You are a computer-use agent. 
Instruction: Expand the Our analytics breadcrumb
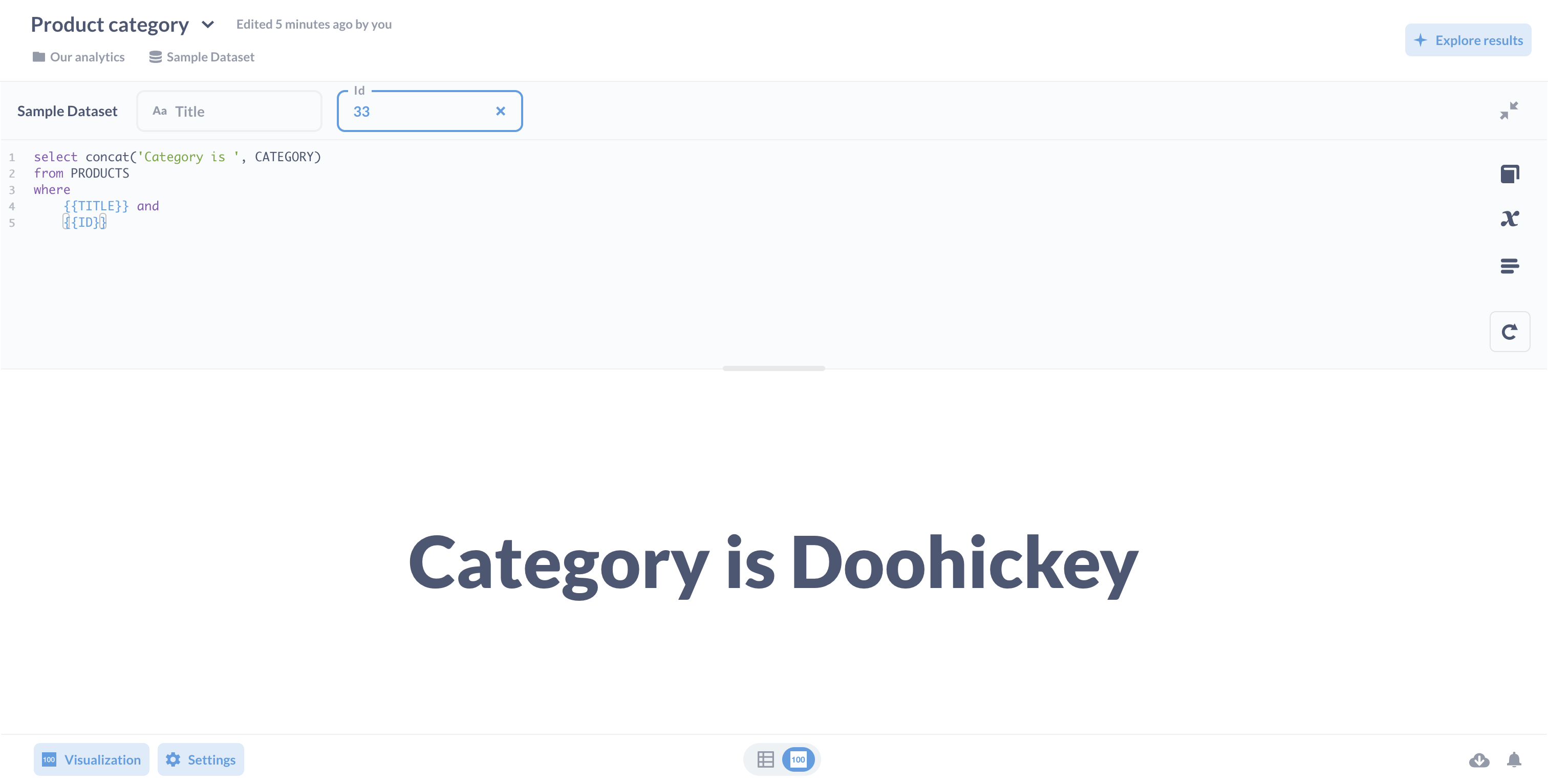(87, 57)
